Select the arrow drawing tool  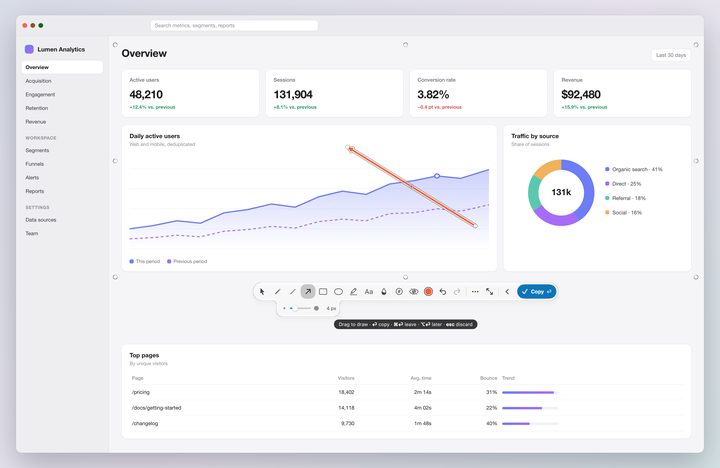[308, 292]
